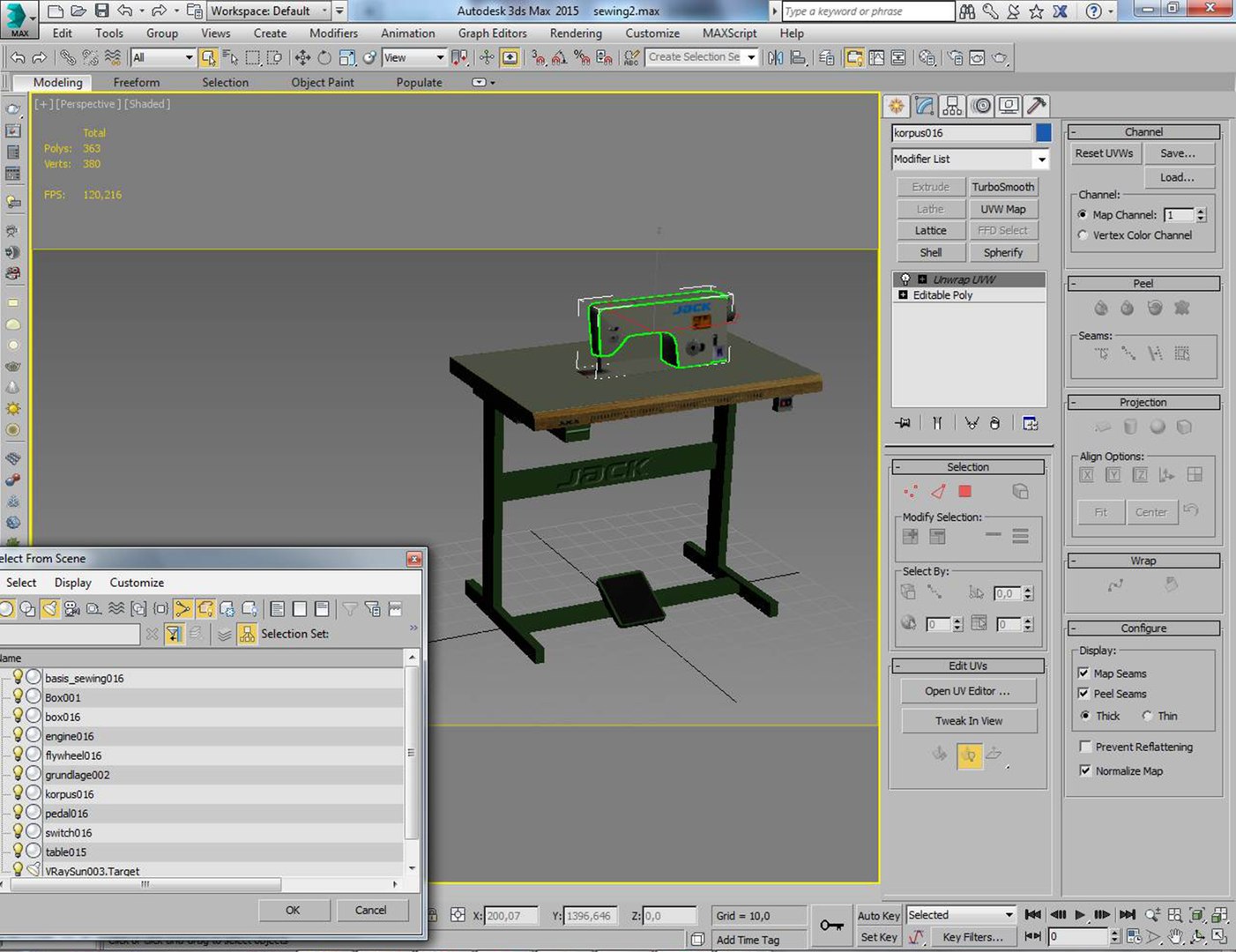
Task: Go to animation start frame
Action: click(x=1033, y=915)
